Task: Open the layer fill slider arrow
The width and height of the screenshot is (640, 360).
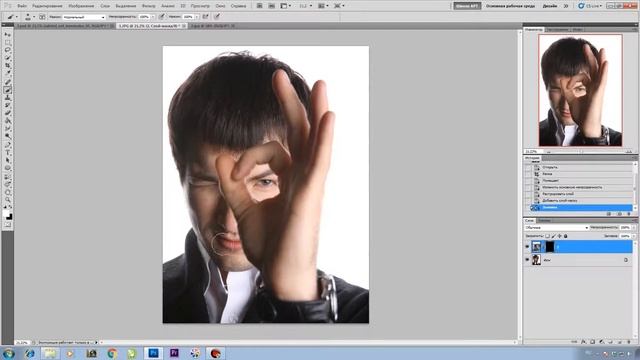Action: pyautogui.click(x=634, y=236)
